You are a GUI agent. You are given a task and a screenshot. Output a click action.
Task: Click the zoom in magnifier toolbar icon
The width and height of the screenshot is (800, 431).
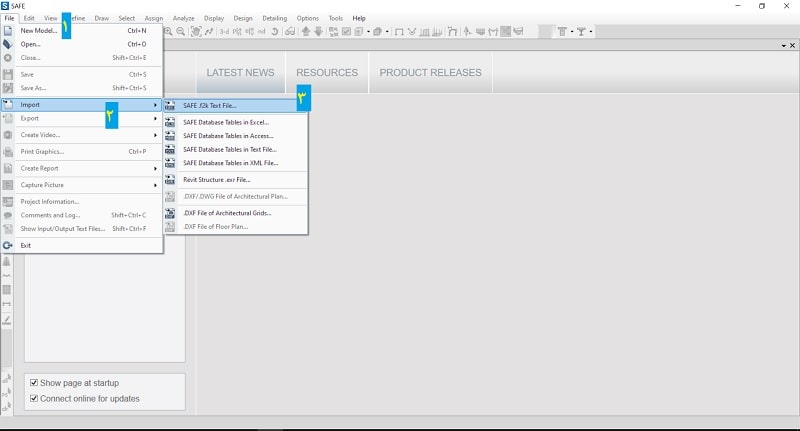(x=168, y=31)
